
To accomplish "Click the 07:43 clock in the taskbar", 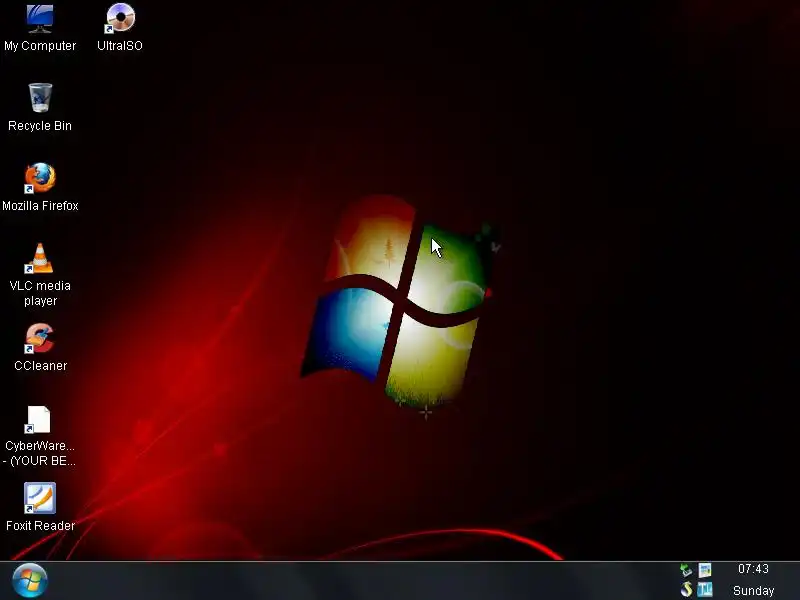I will tap(753, 569).
